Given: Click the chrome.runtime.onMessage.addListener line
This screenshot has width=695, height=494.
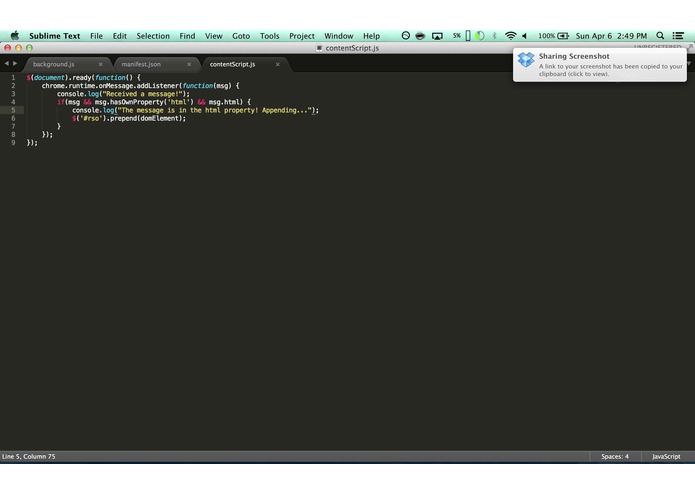Looking at the screenshot, I should pyautogui.click(x=141, y=86).
